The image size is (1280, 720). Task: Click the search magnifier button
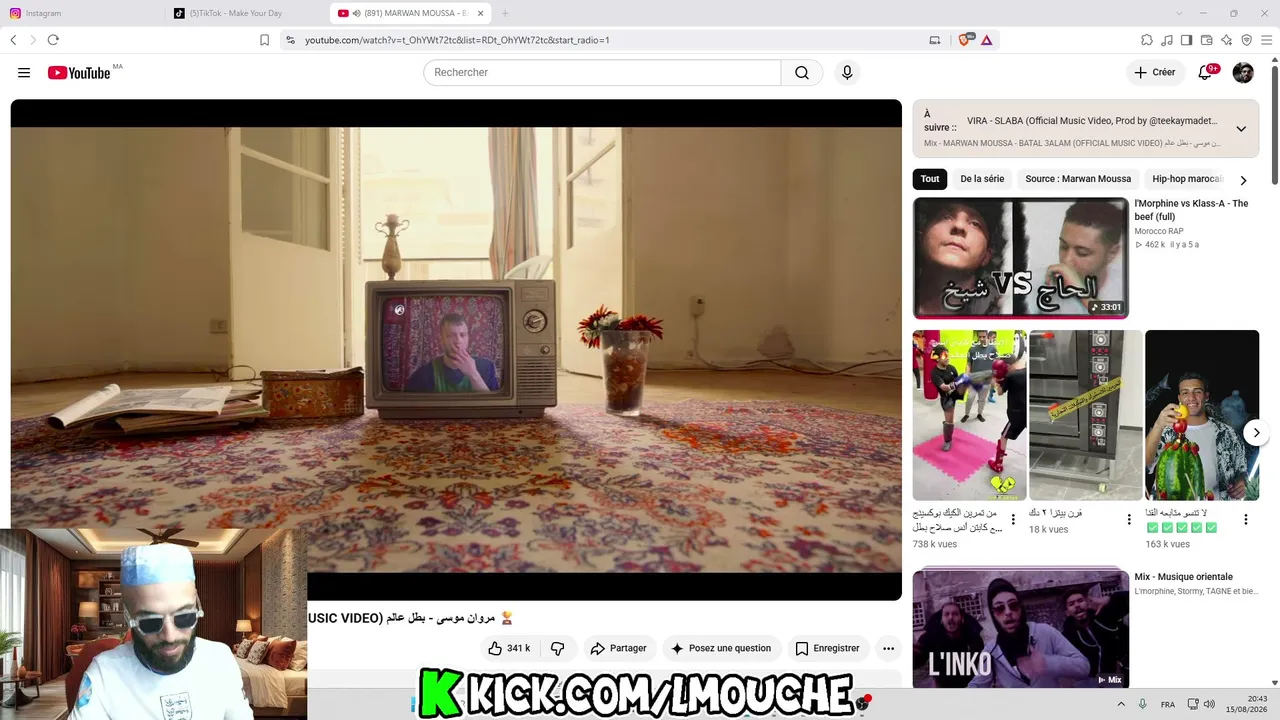802,73
